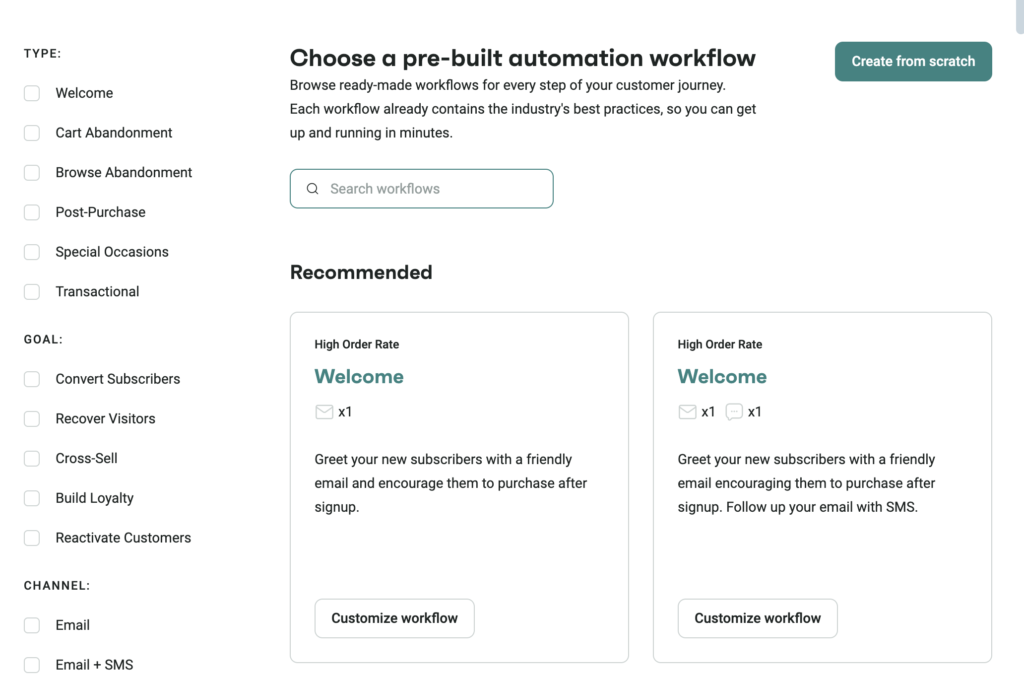This screenshot has height=680, width=1024.
Task: Tick the Reactivate Customers checkbox
Action: coord(32,538)
